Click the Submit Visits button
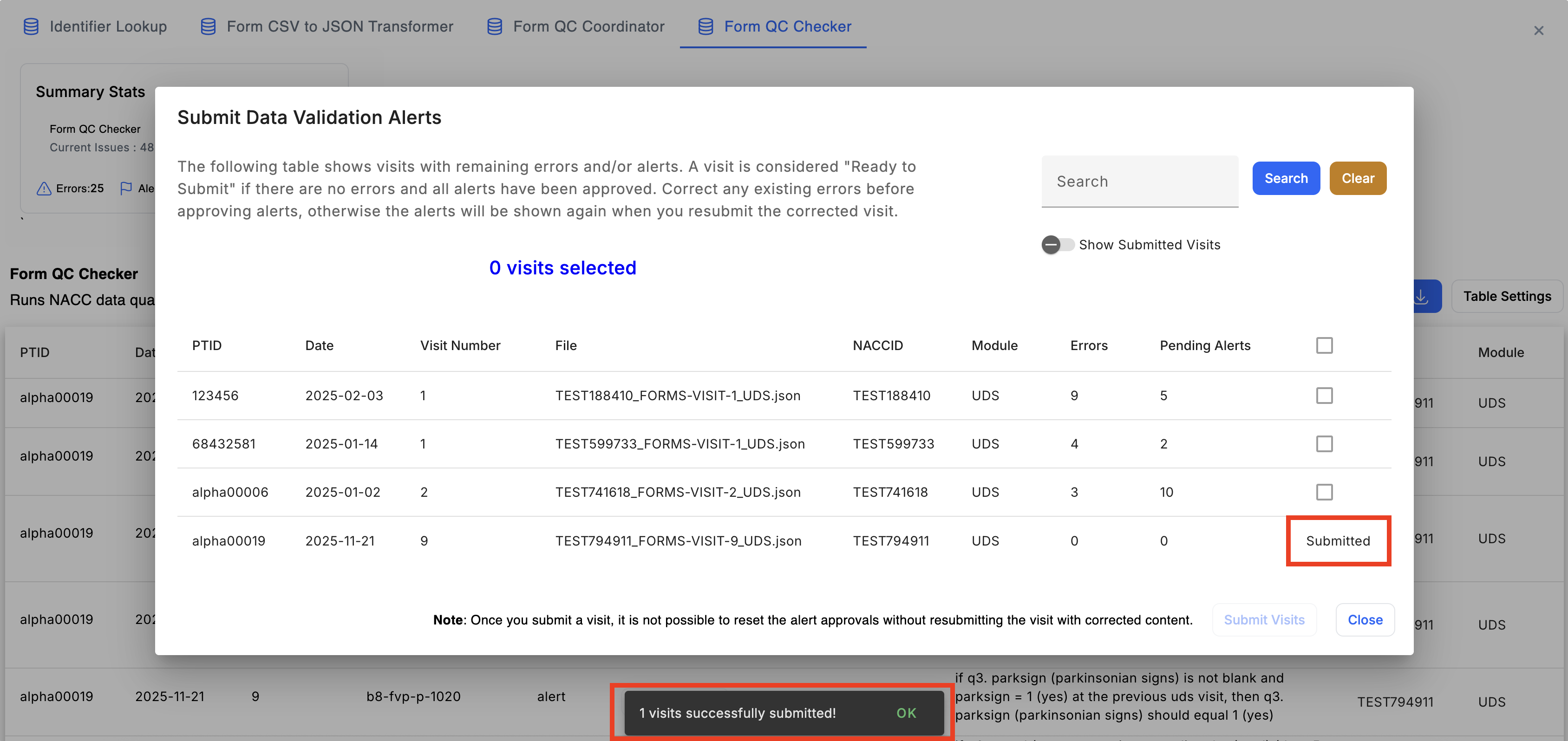 (1264, 620)
